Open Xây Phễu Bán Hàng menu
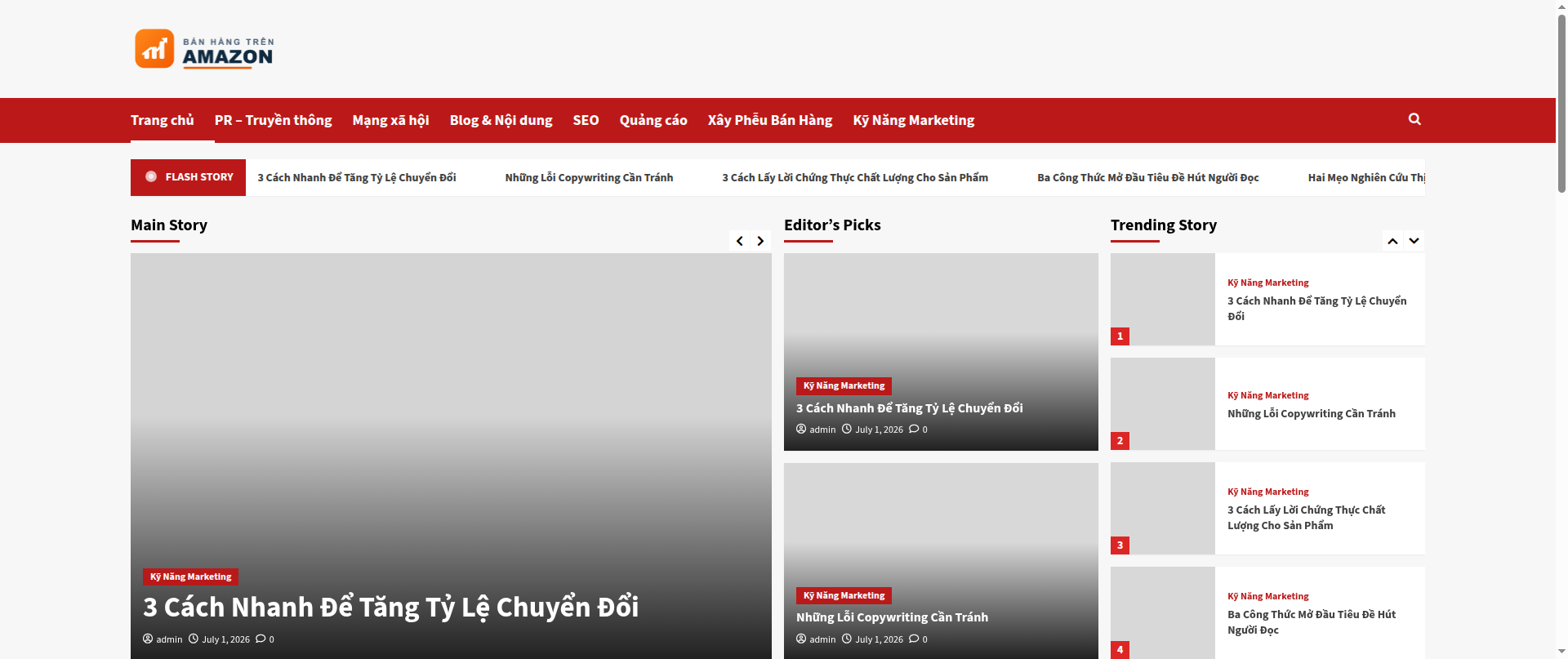1568x659 pixels. pyautogui.click(x=770, y=120)
